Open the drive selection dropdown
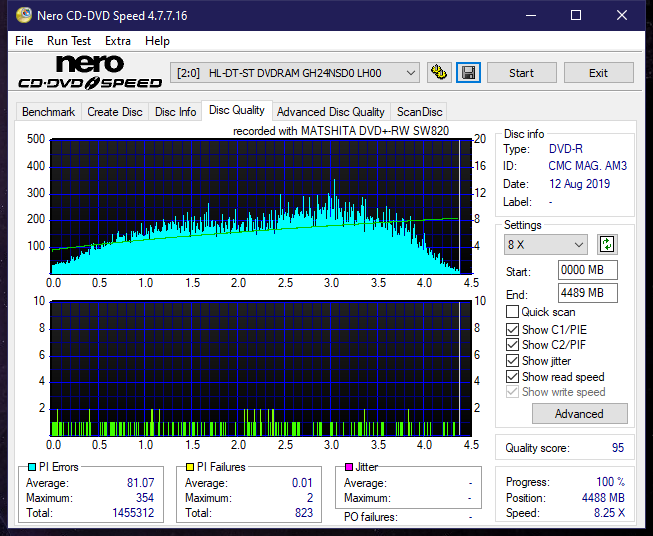Screen dimensions: 653x536 coord(295,73)
